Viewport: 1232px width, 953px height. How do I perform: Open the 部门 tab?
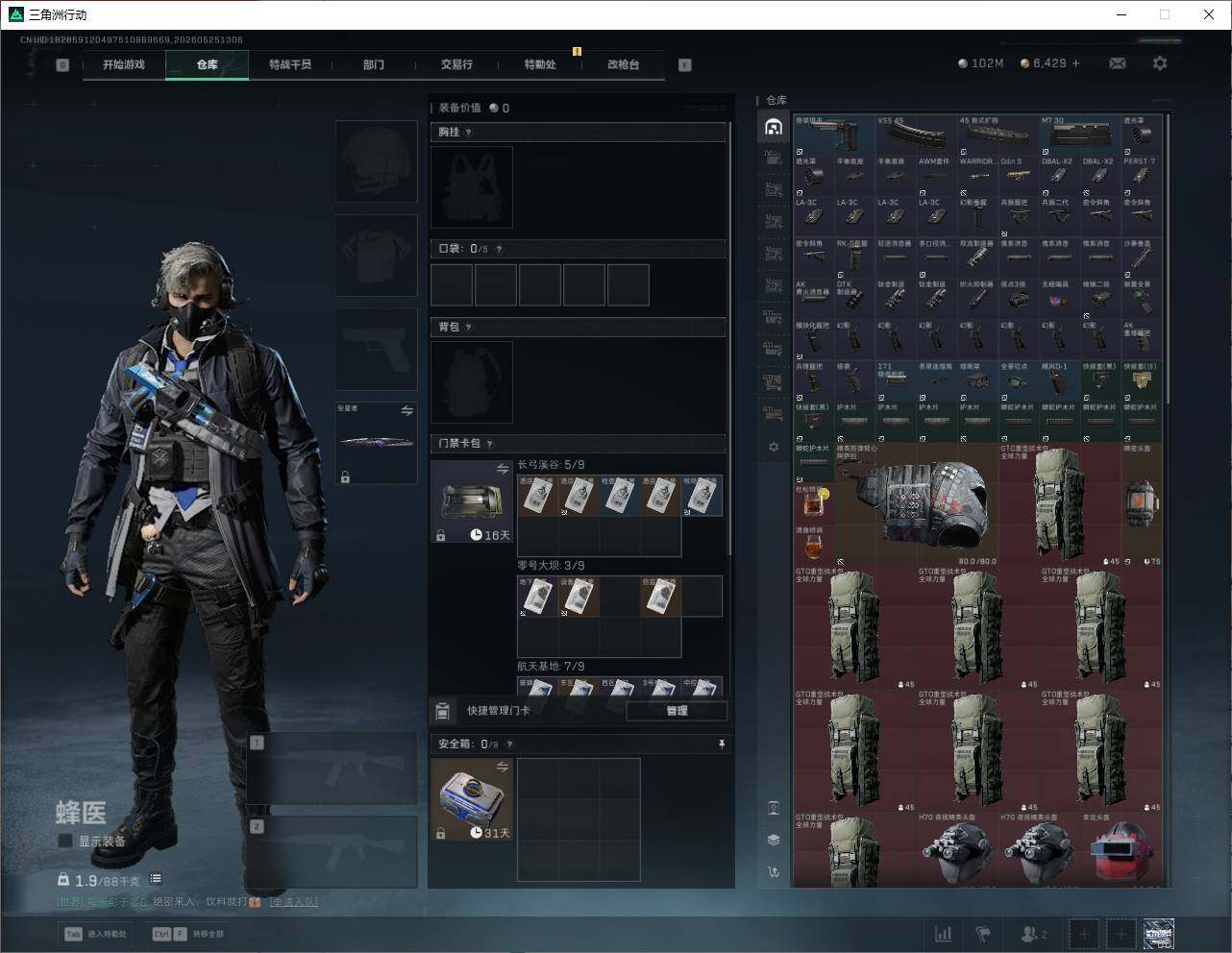tap(374, 64)
